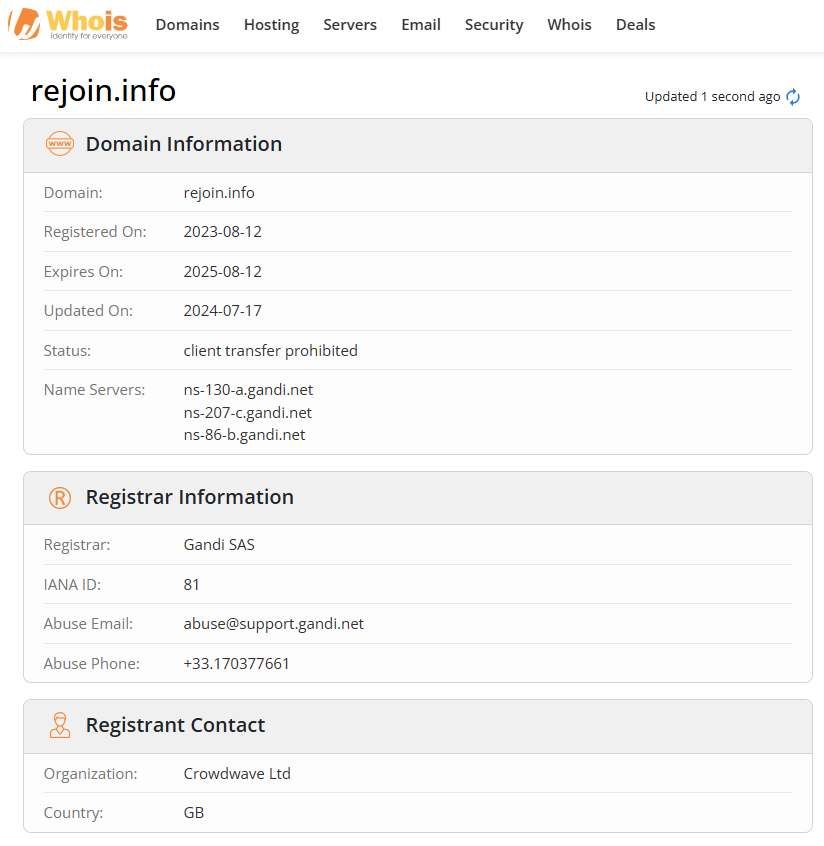
Task: Open the Domains menu
Action: click(187, 25)
